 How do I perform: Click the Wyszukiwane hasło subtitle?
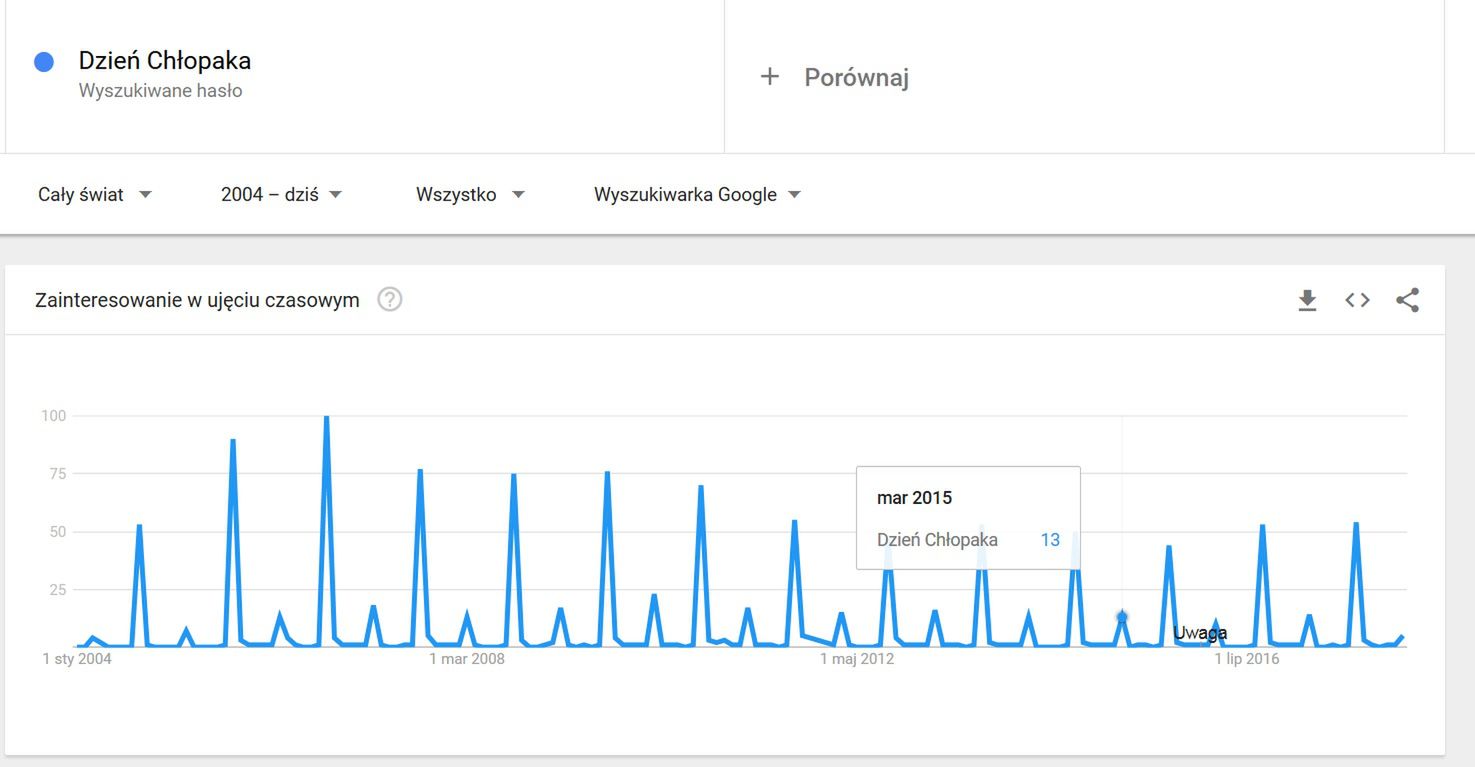[x=160, y=91]
